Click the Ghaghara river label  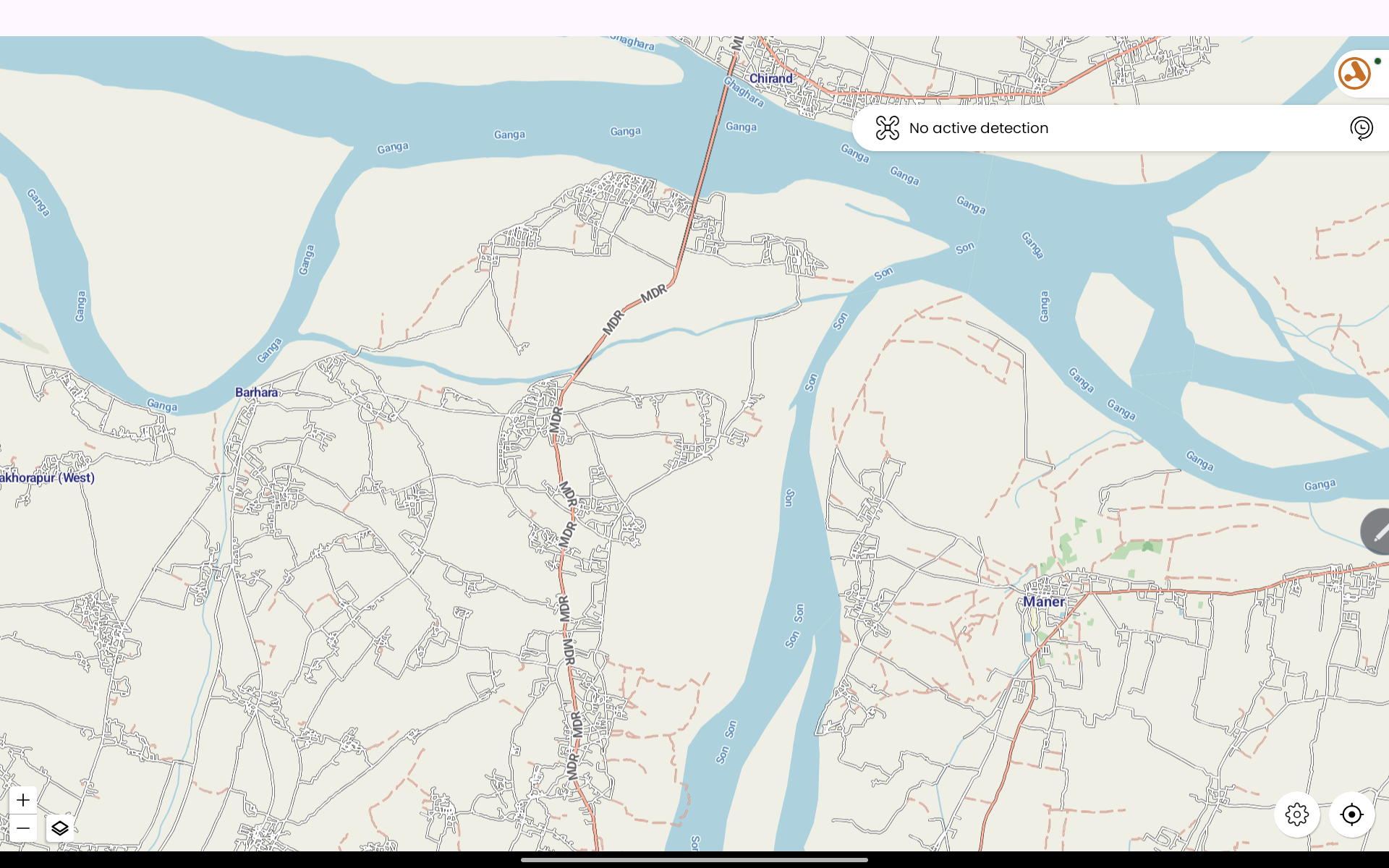(744, 92)
